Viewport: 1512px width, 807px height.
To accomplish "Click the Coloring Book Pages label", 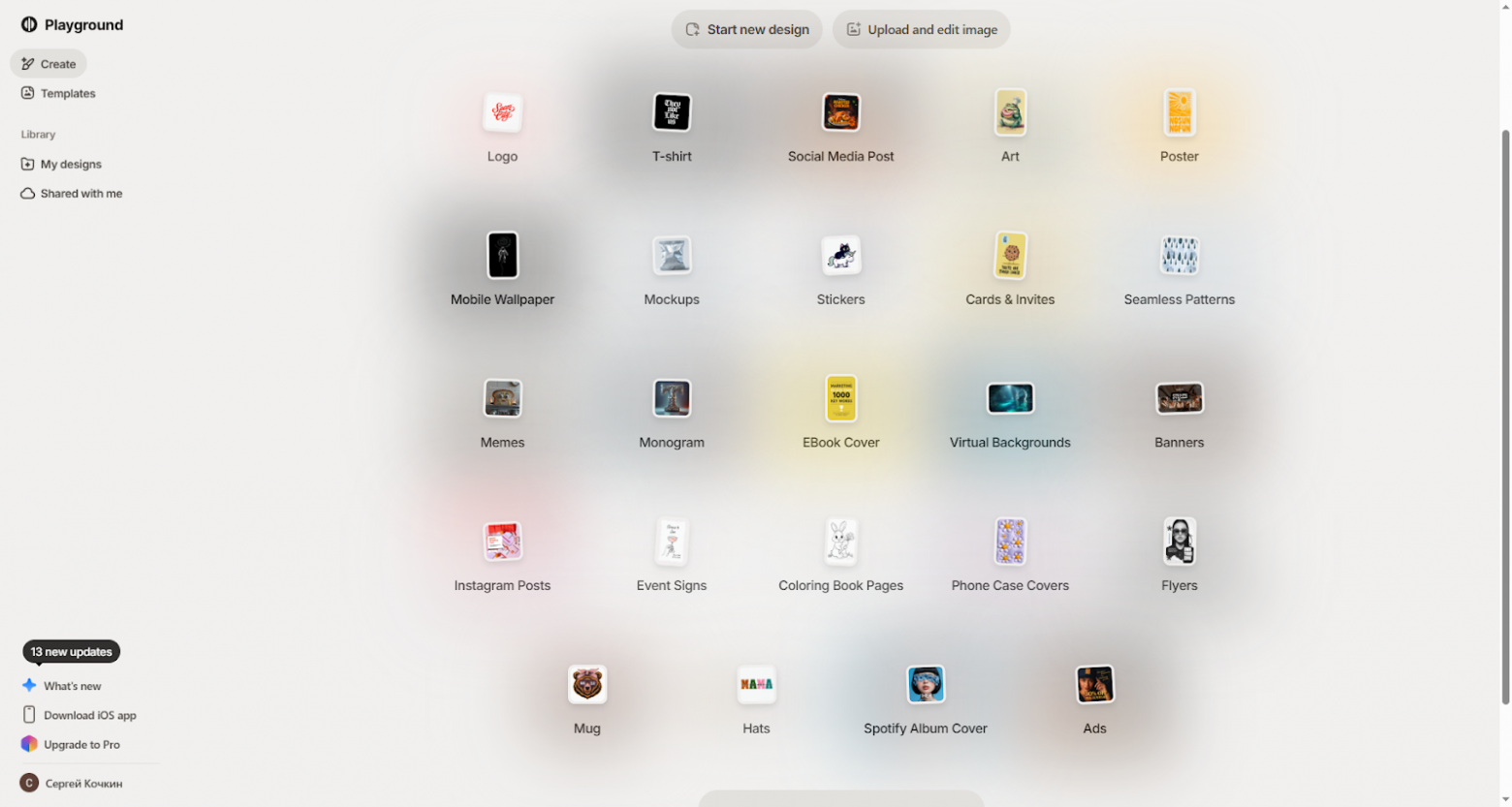I will [x=841, y=585].
